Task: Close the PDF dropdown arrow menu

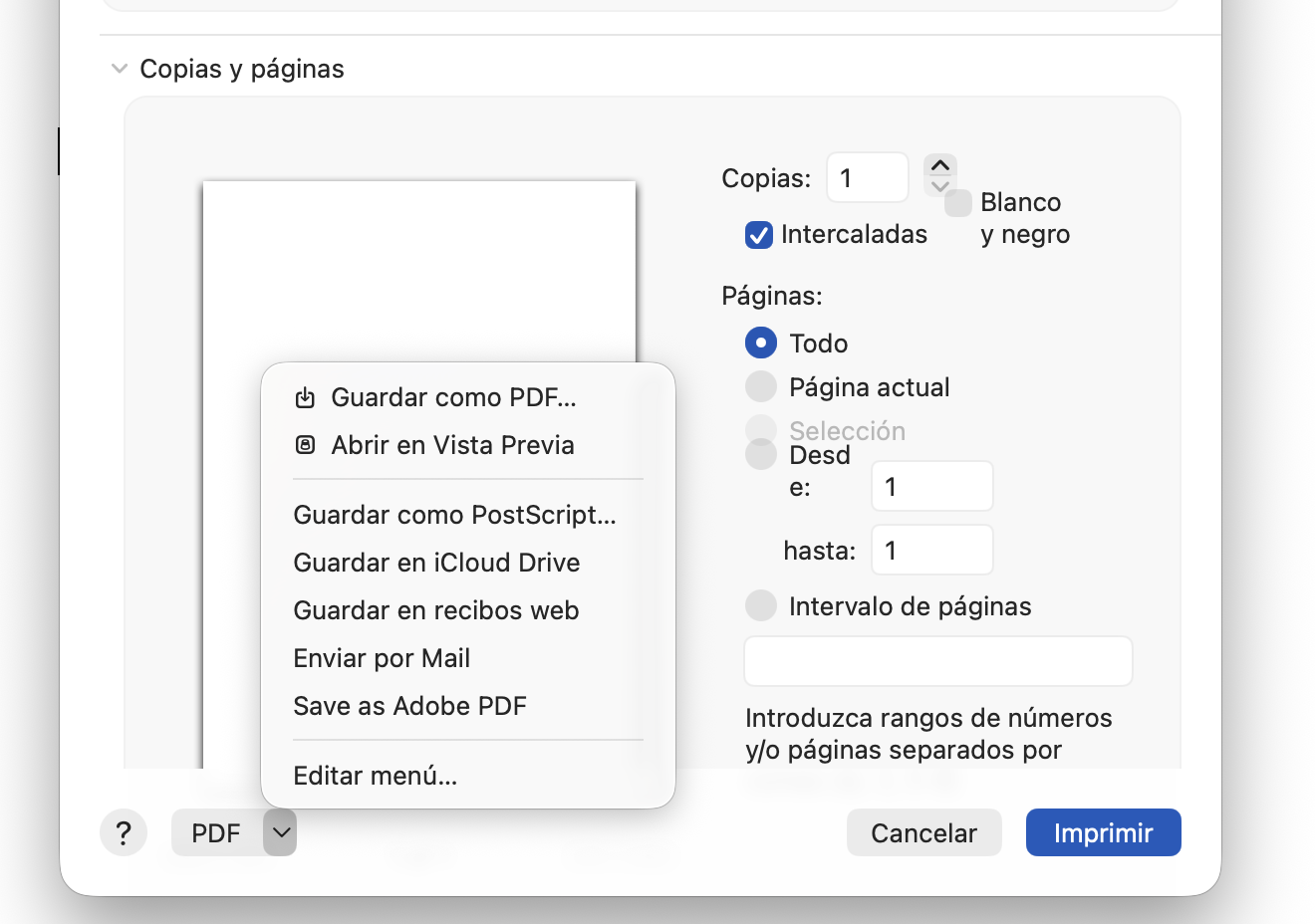Action: point(281,832)
